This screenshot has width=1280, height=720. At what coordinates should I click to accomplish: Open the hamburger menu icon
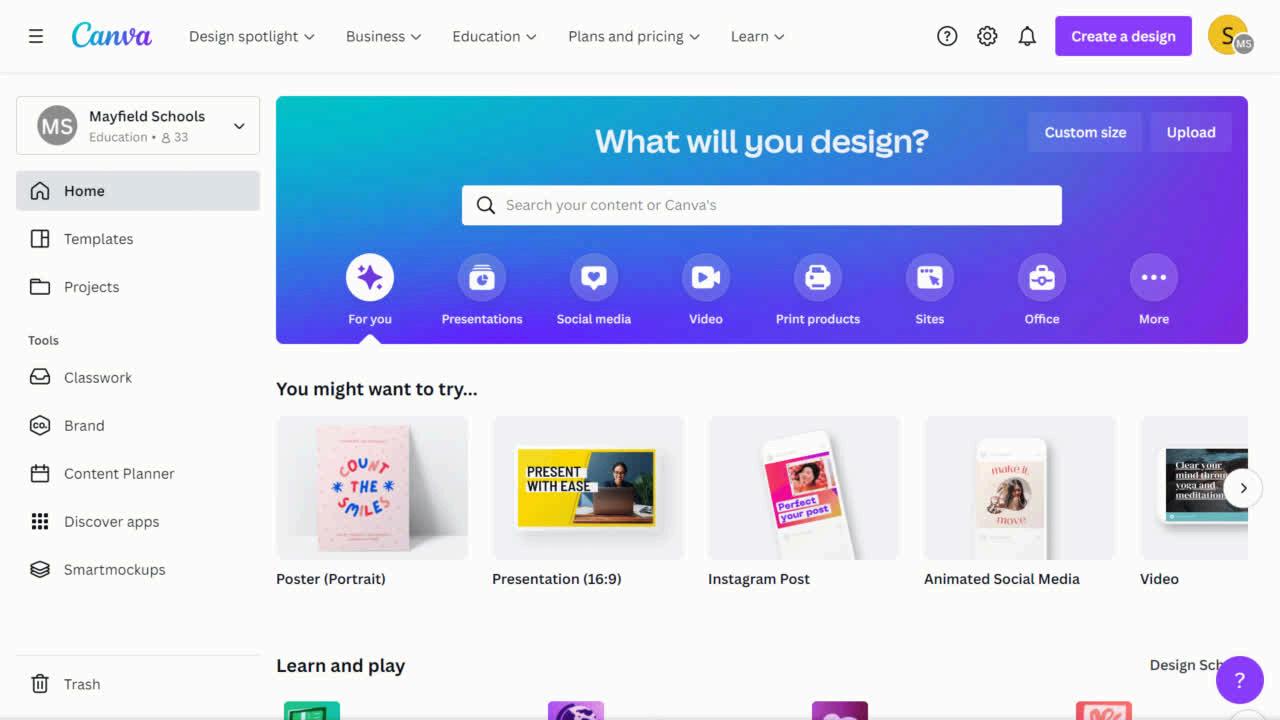click(36, 36)
